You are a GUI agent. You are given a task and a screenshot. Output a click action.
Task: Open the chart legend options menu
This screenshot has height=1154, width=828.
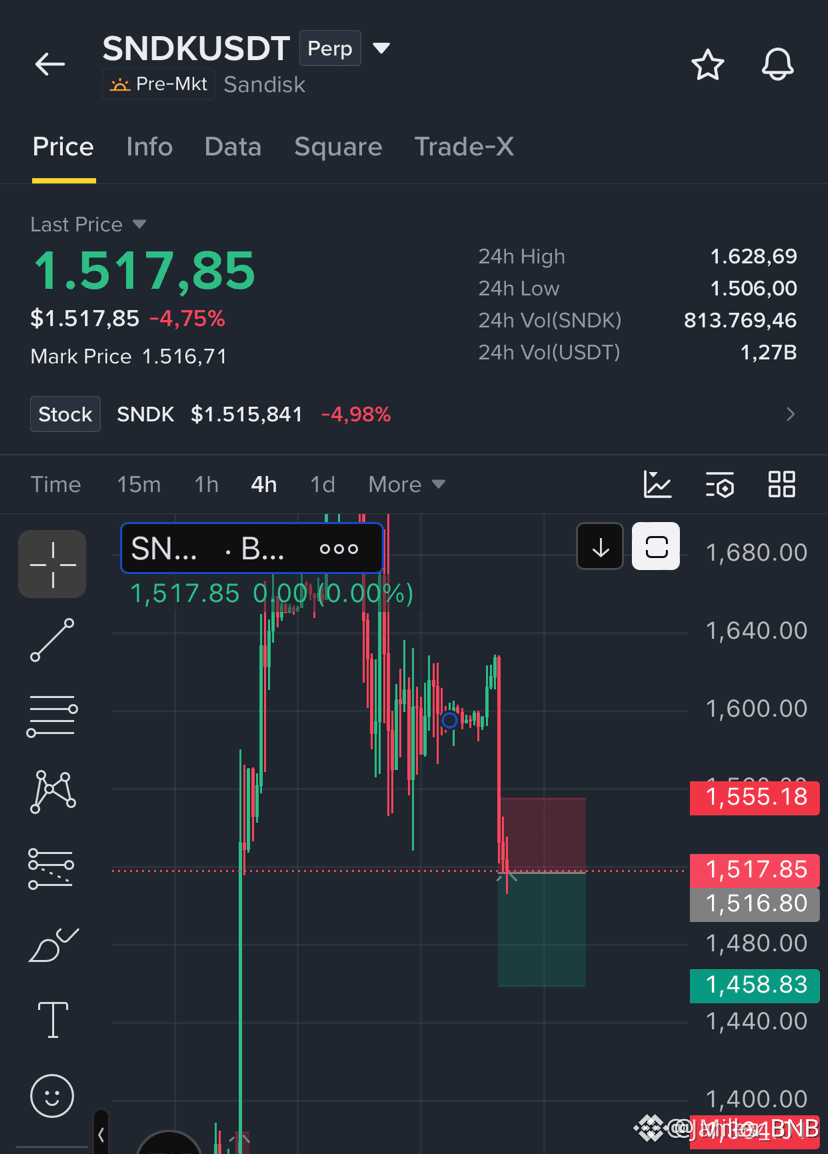[339, 549]
